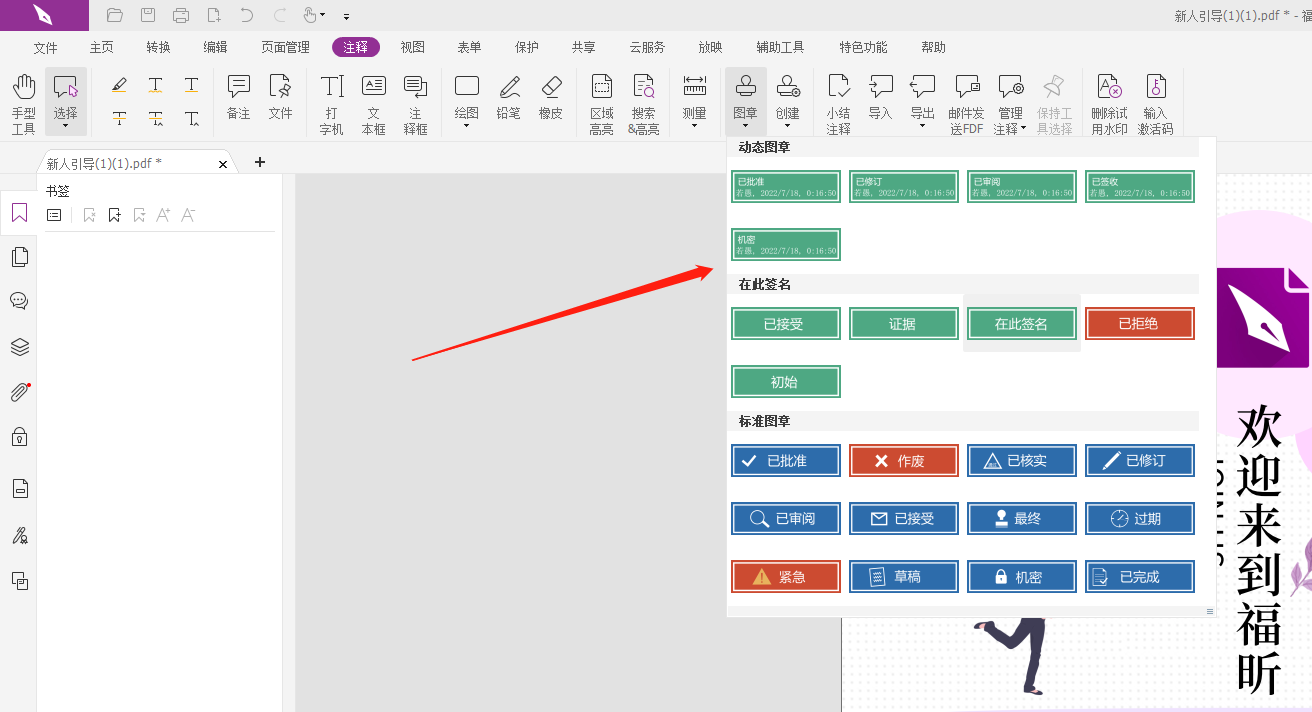Viewport: 1312px width, 712px height.
Task: Open the bookmarks panel icon in sidebar
Action: click(x=19, y=212)
